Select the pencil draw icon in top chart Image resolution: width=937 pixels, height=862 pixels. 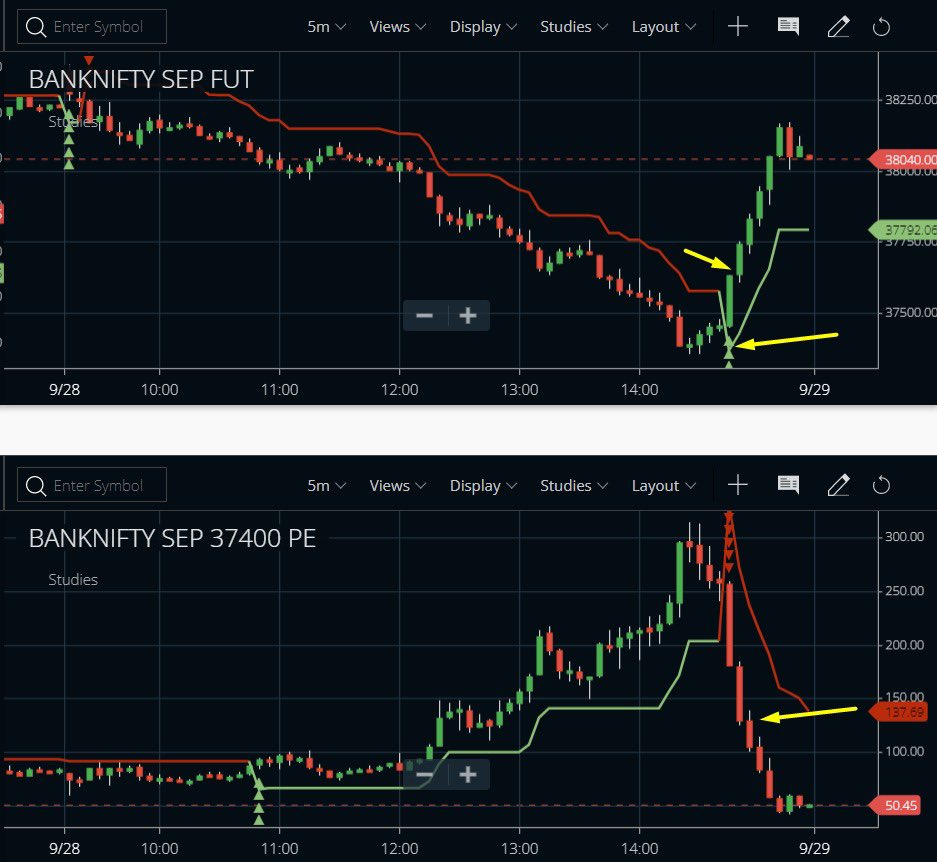coord(838,27)
